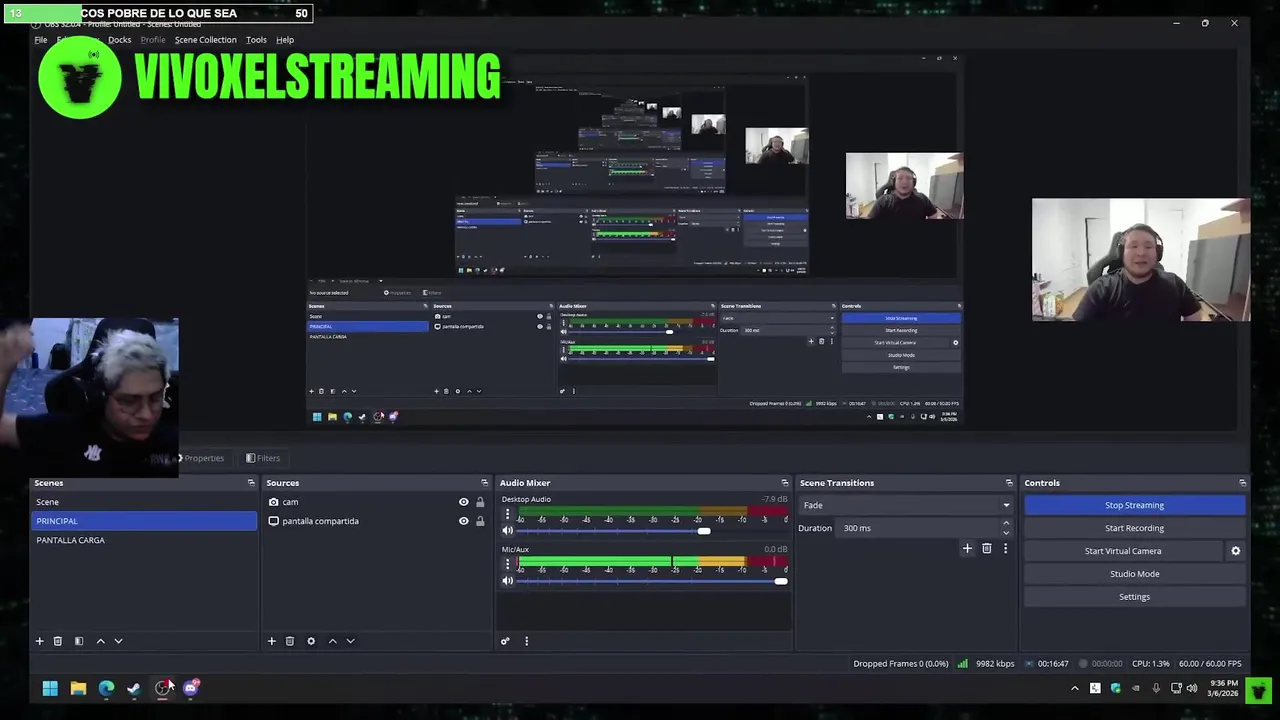
Task: Remove transition with trash icon
Action: click(987, 548)
